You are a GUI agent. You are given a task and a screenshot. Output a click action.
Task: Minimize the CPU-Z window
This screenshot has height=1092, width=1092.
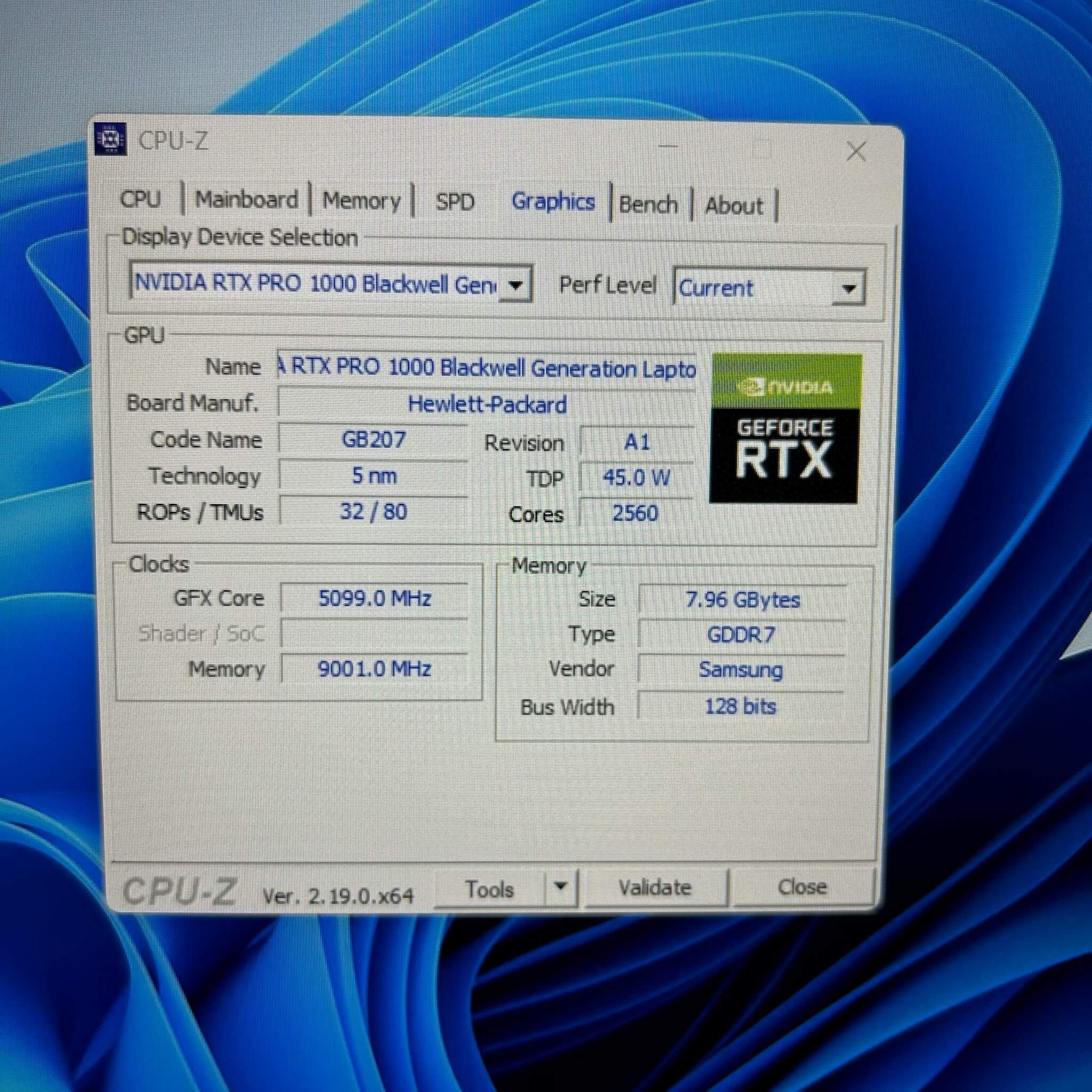click(668, 147)
